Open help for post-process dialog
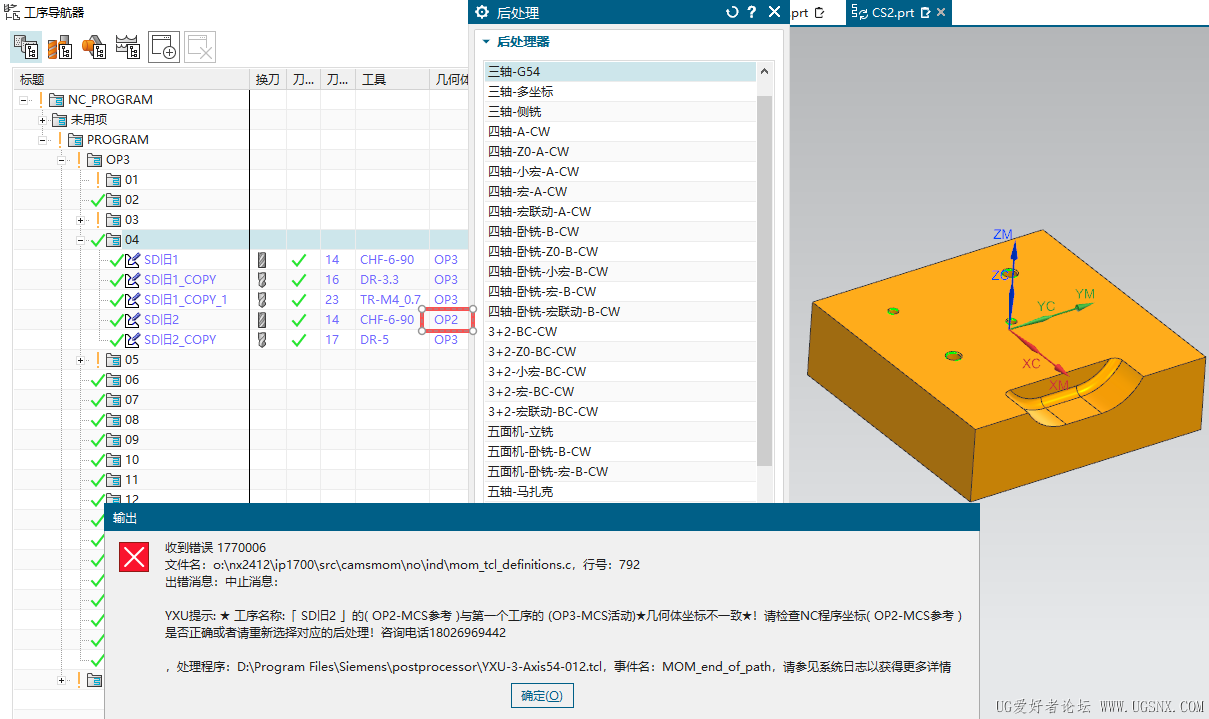The image size is (1209, 719). pos(752,12)
